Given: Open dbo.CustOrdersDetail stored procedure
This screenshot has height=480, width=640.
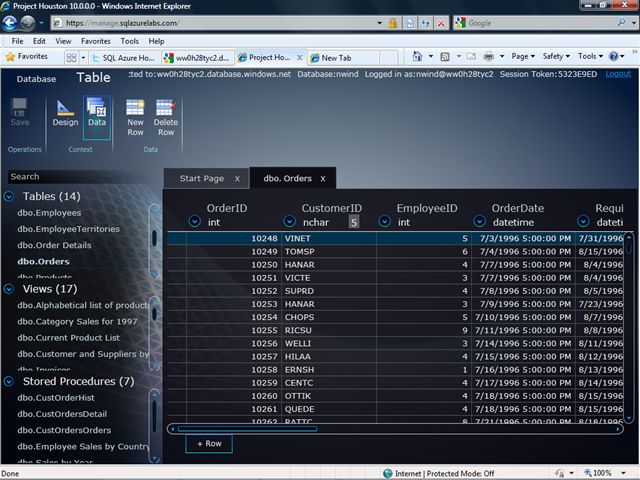Looking at the screenshot, I should pos(62,414).
